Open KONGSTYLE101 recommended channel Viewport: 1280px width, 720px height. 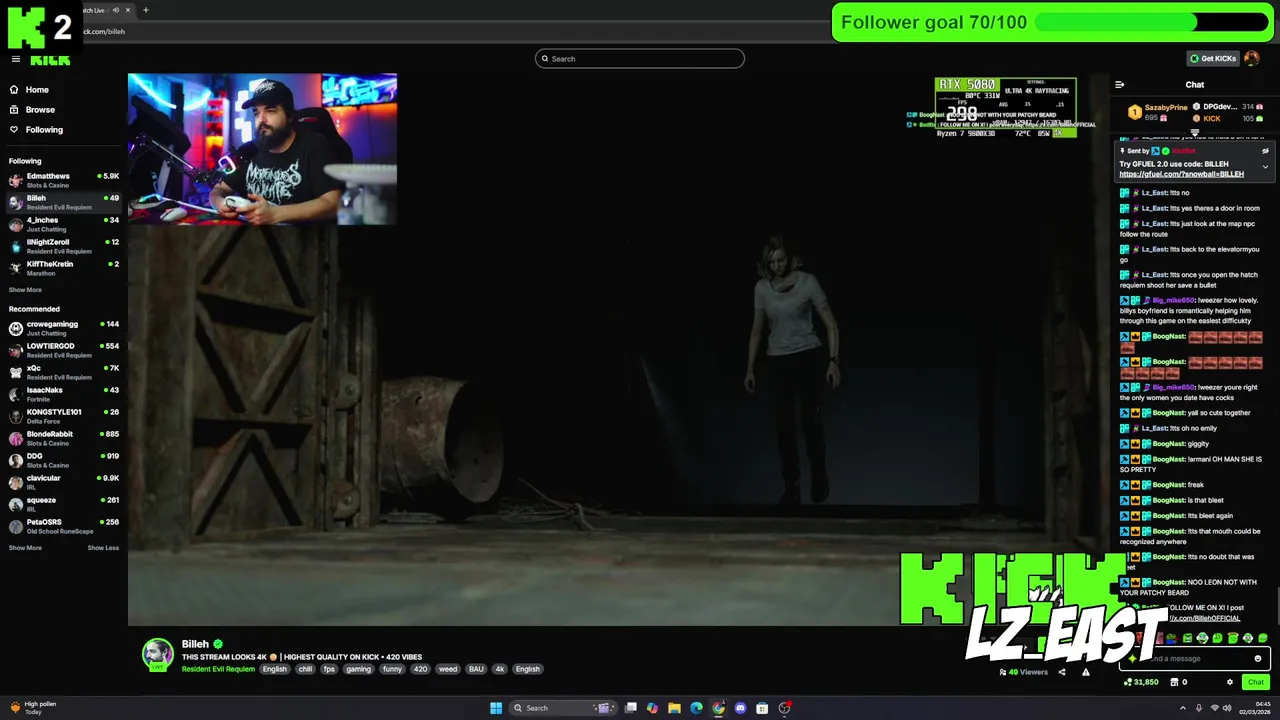point(63,416)
